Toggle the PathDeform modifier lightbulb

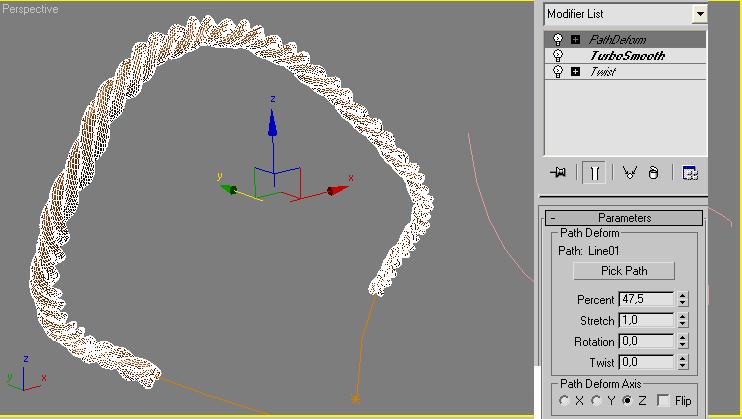click(558, 40)
